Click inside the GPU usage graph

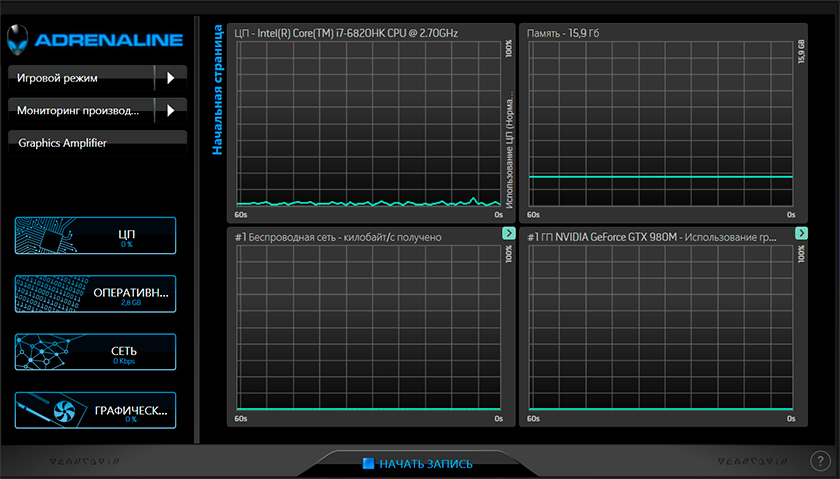pyautogui.click(x=661, y=328)
